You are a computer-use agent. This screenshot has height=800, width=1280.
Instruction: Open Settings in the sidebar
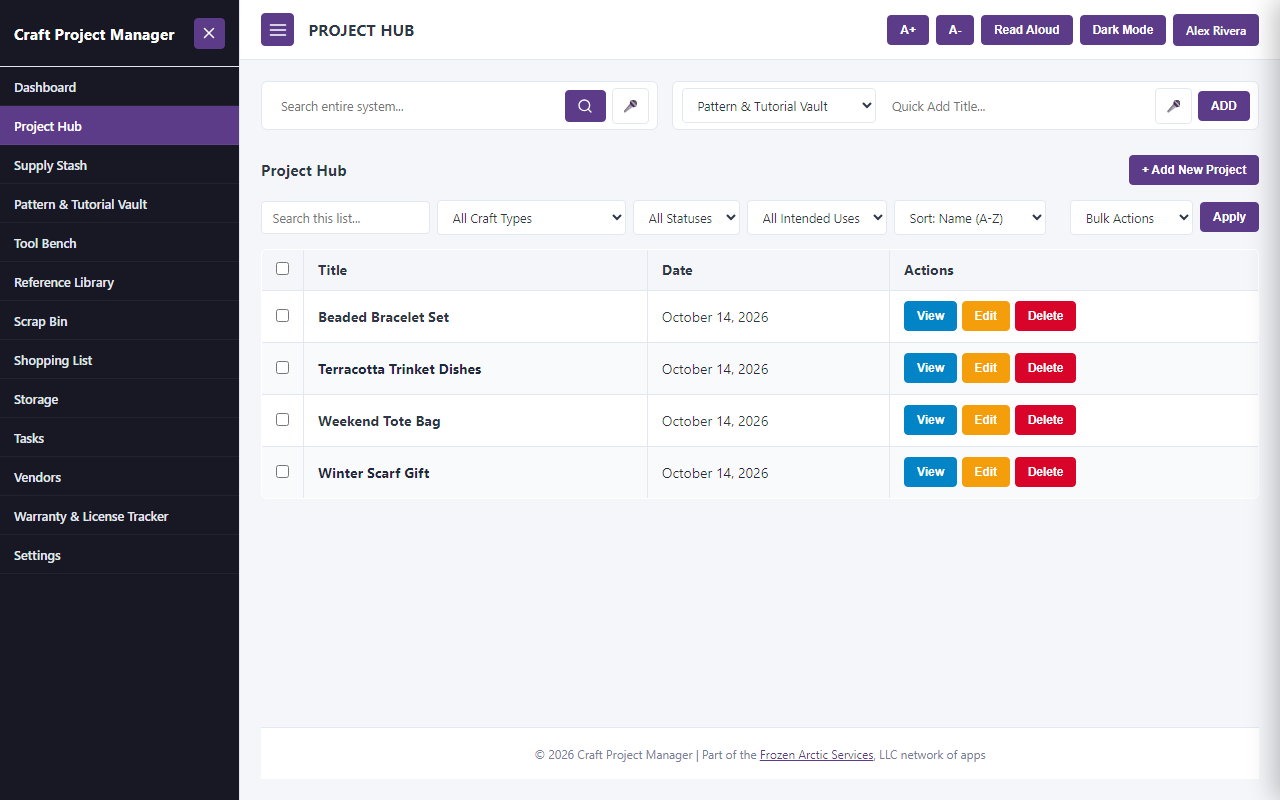[x=119, y=555]
